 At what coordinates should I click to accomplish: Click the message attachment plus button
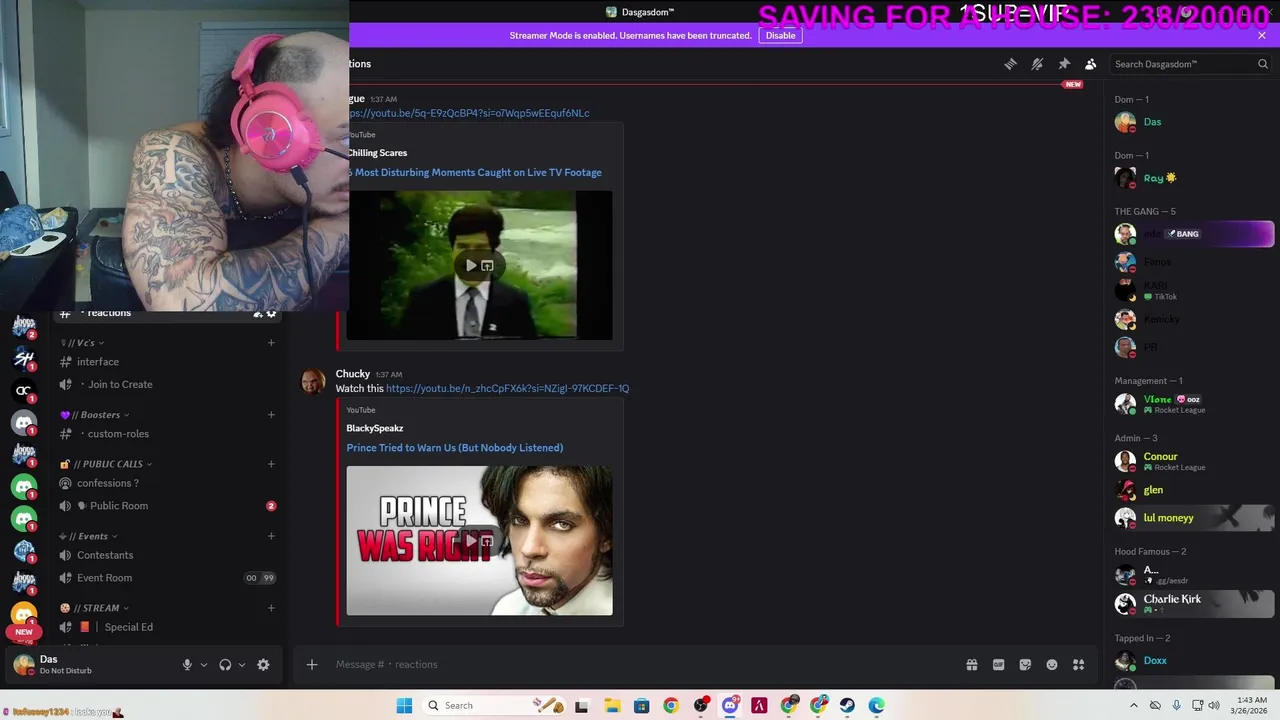[x=311, y=664]
